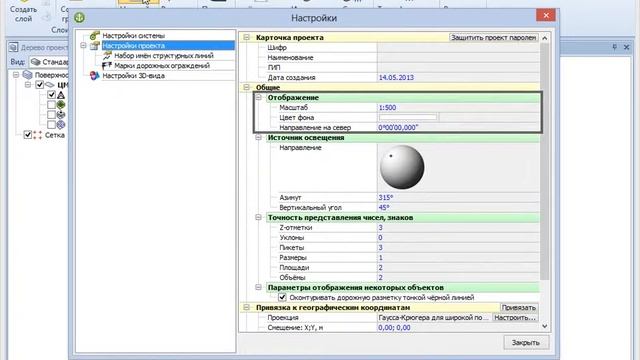Click the Привязать button
The height and width of the screenshot is (360, 640).
click(518, 307)
